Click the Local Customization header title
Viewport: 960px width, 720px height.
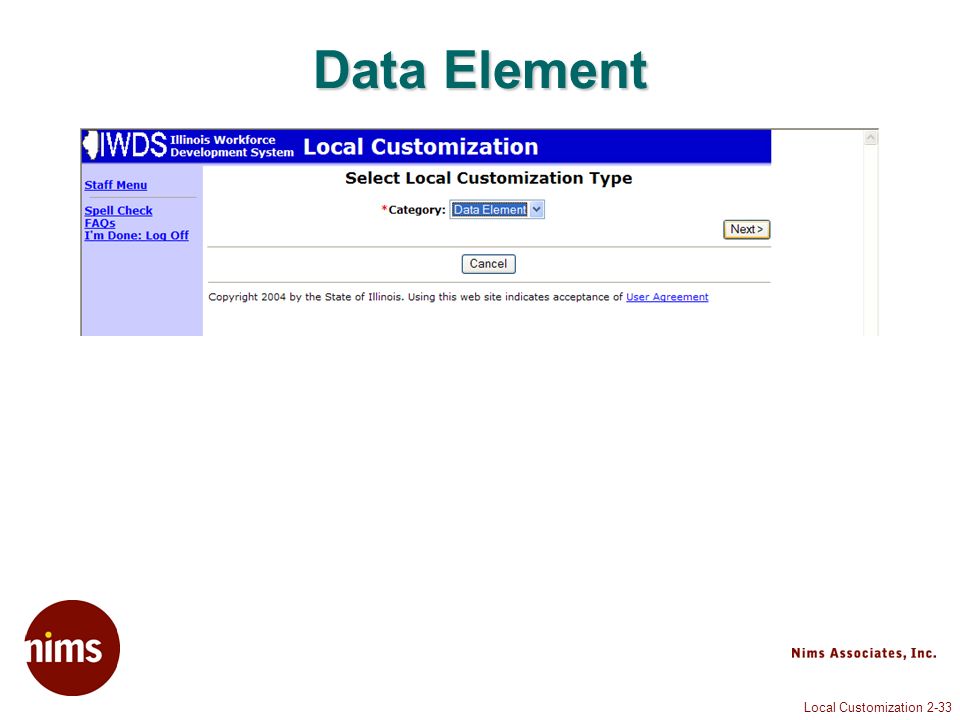(421, 147)
